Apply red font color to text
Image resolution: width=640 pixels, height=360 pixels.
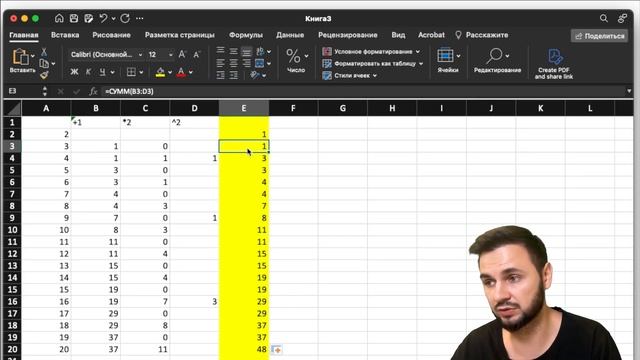pos(181,73)
